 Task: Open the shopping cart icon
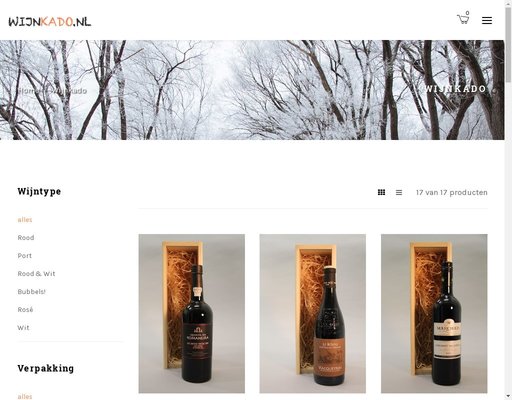click(463, 19)
